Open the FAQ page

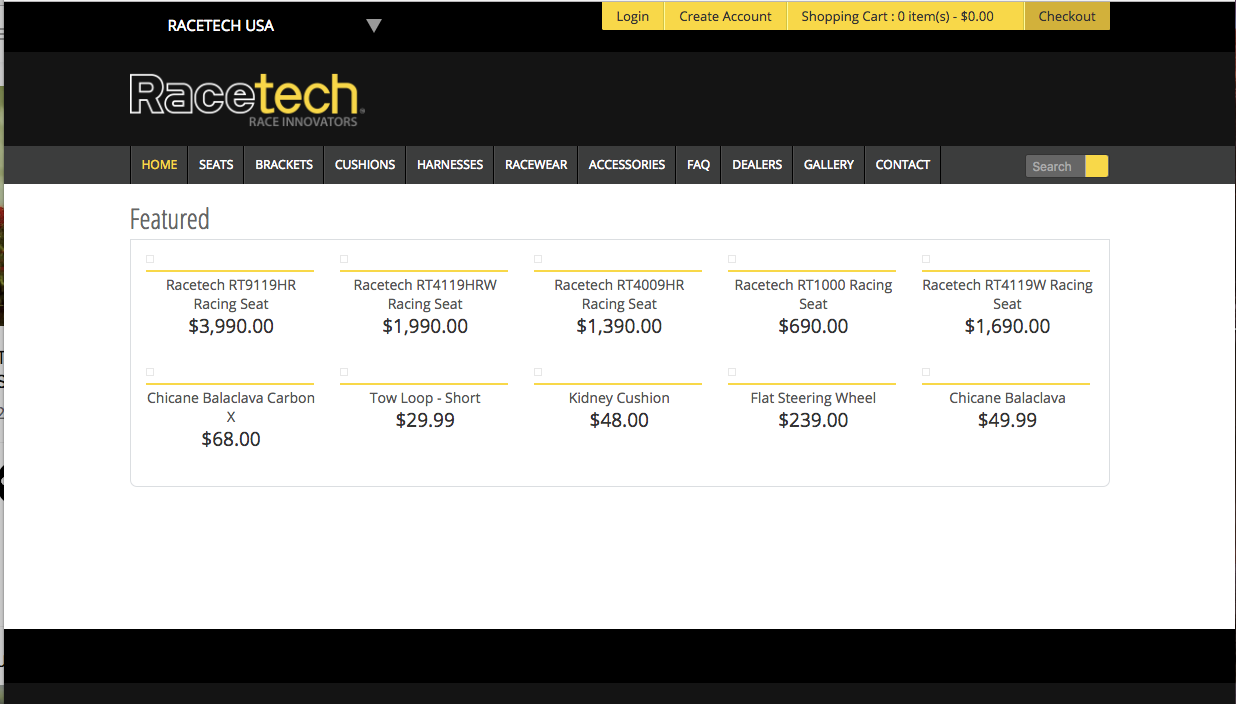click(699, 165)
